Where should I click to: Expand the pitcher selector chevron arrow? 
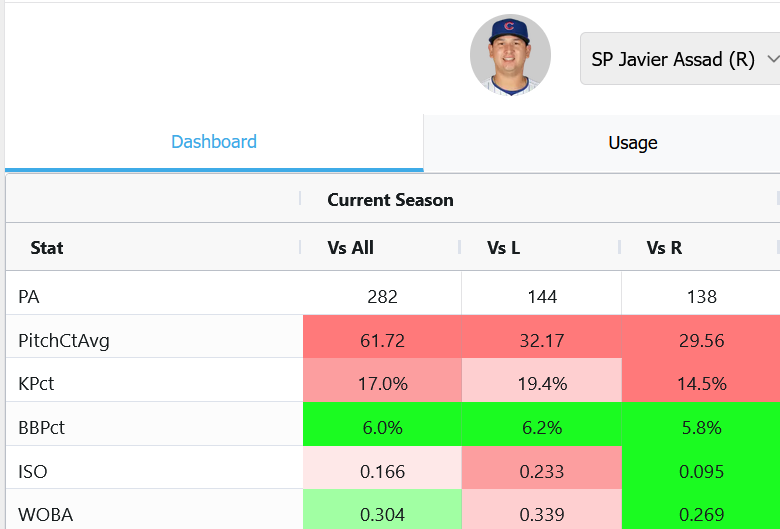pyautogui.click(x=773, y=59)
